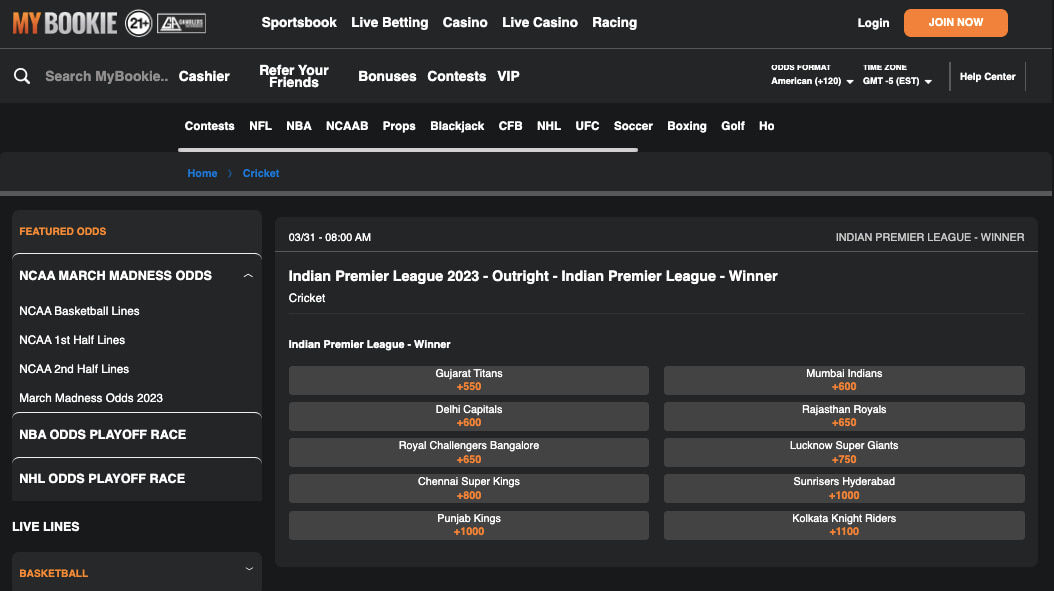Collapse the NCAA March Madness Odds section
Image resolution: width=1054 pixels, height=591 pixels.
pos(248,276)
